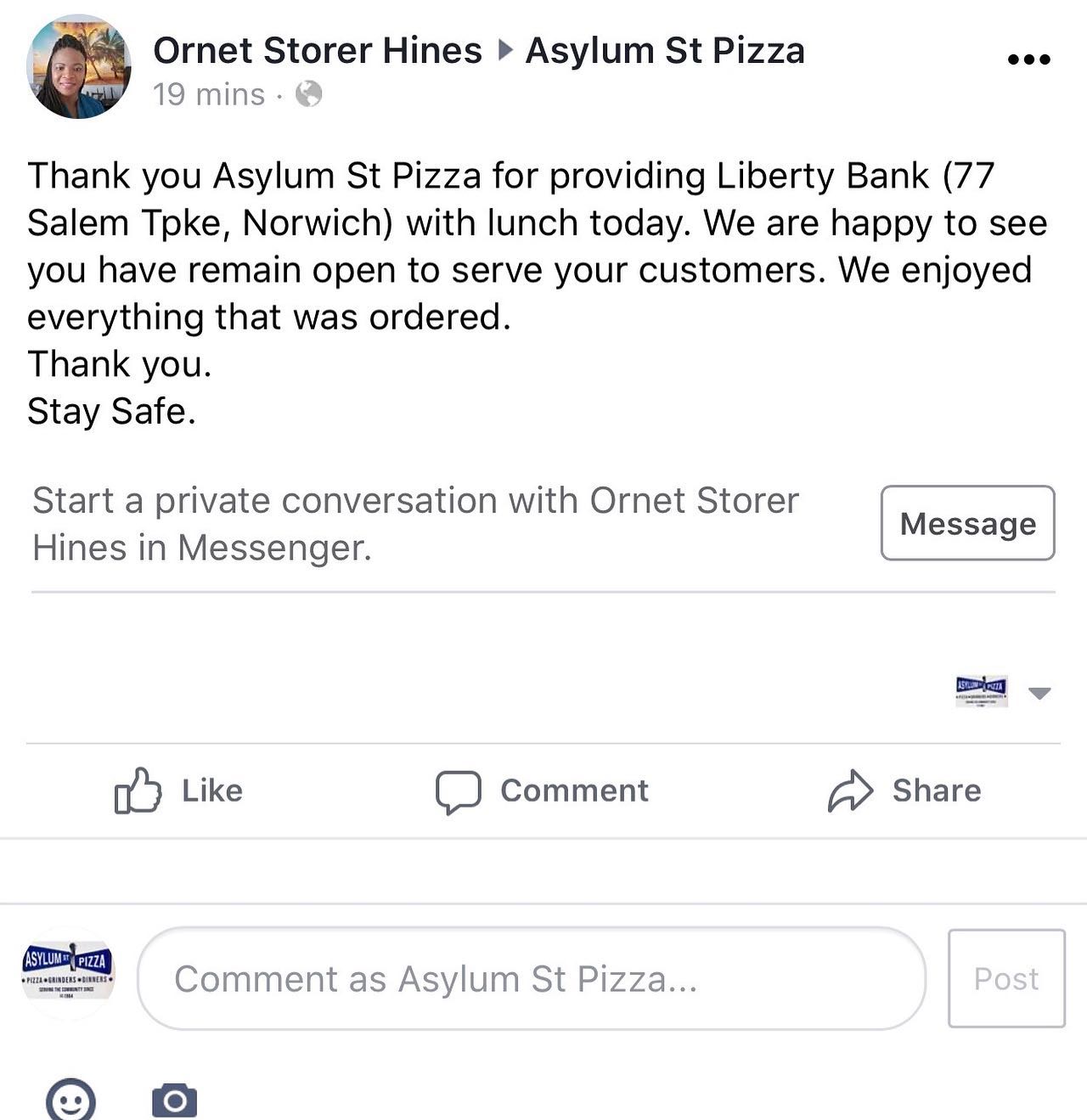Click the triangle arrow between the names
This screenshot has height=1120, width=1087.
pos(505,51)
